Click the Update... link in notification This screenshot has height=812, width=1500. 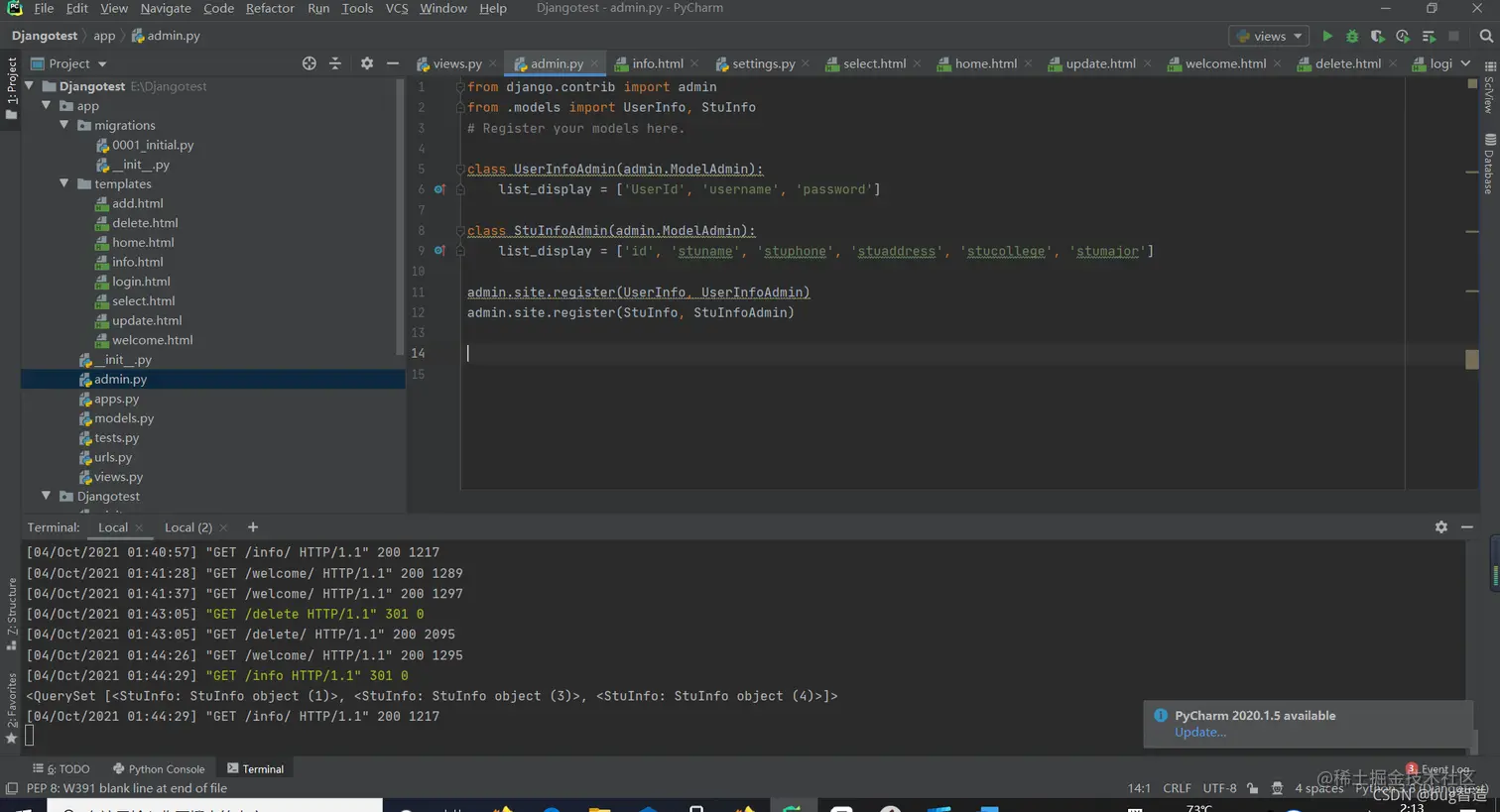pyautogui.click(x=1200, y=733)
